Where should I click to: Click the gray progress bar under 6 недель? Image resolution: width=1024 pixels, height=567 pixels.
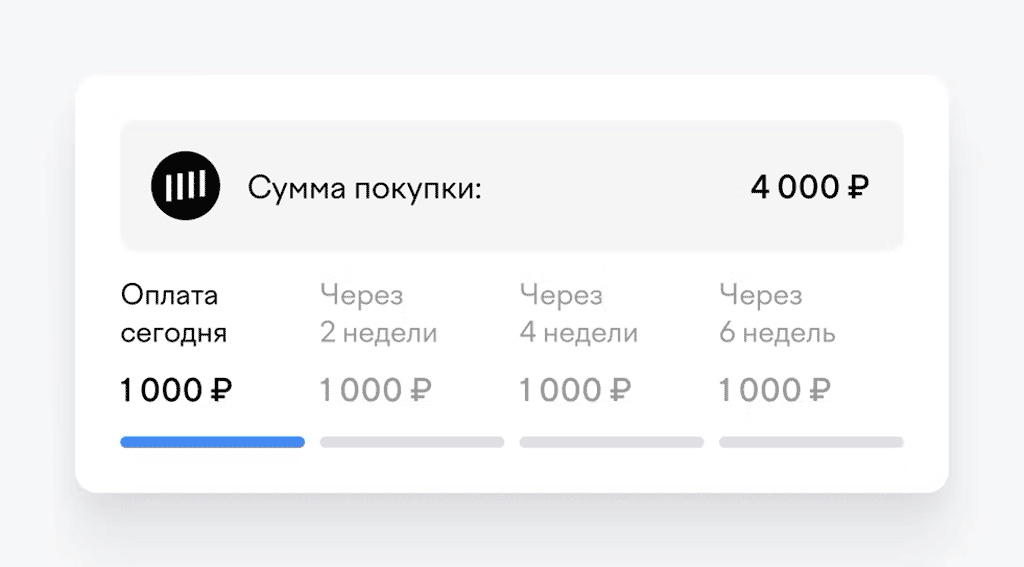pyautogui.click(x=811, y=442)
